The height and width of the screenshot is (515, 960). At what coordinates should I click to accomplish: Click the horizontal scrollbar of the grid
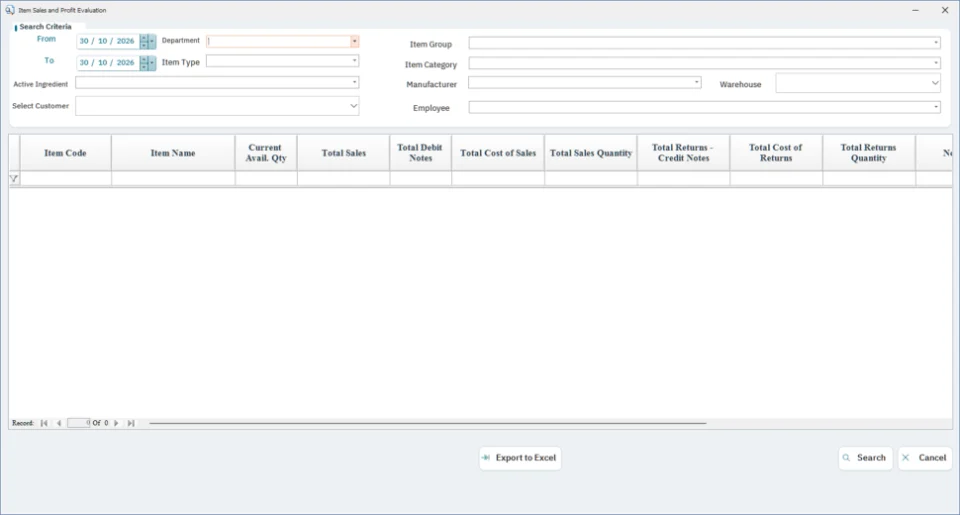[x=427, y=423]
